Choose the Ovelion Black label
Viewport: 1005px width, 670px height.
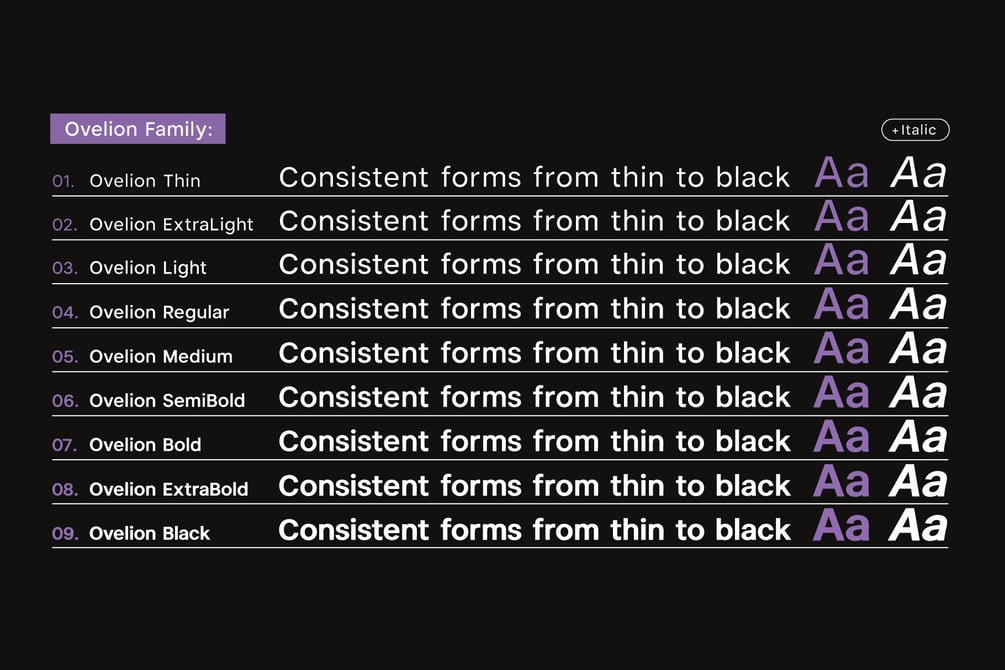point(149,533)
